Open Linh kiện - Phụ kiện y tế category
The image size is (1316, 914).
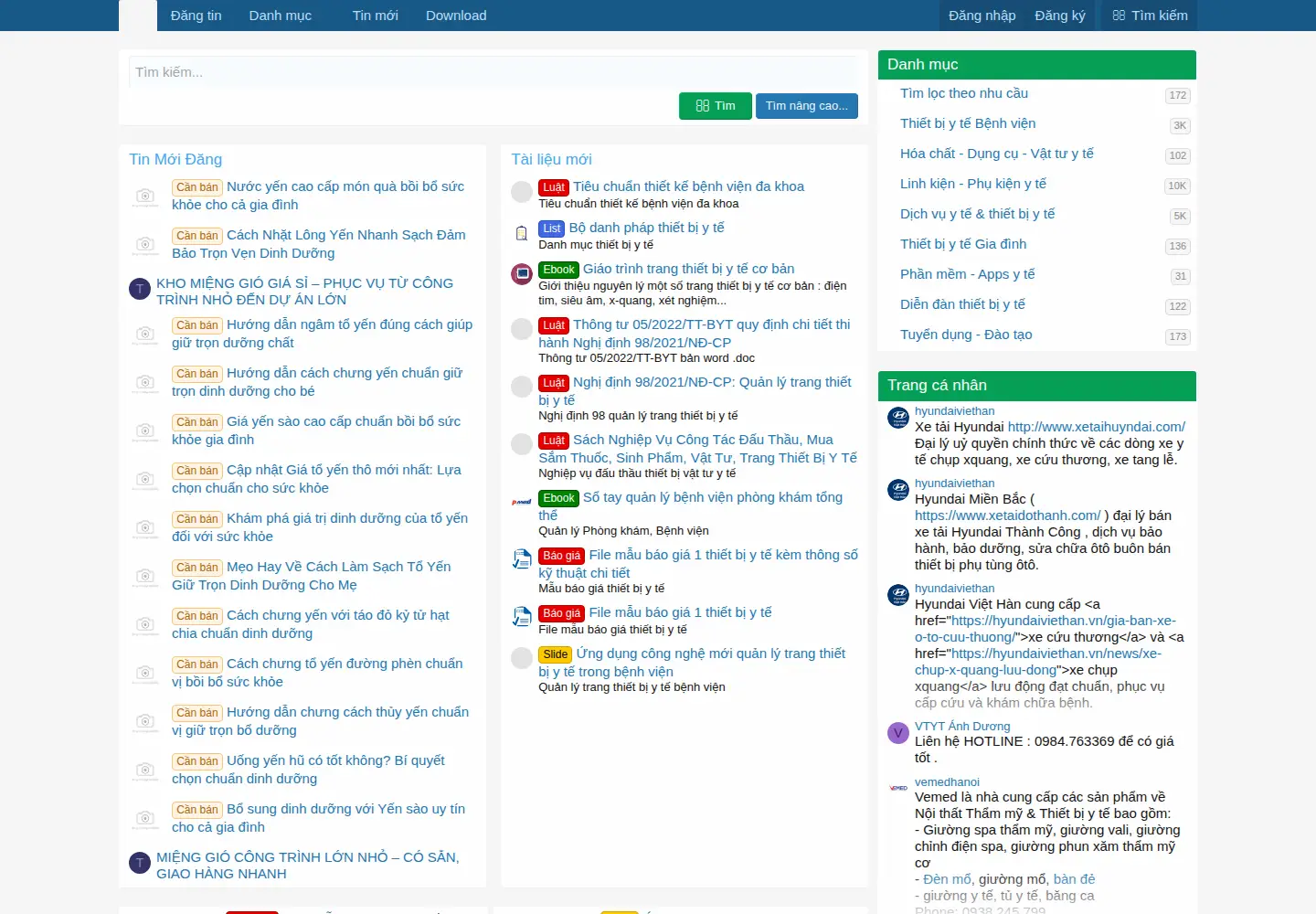point(973,184)
